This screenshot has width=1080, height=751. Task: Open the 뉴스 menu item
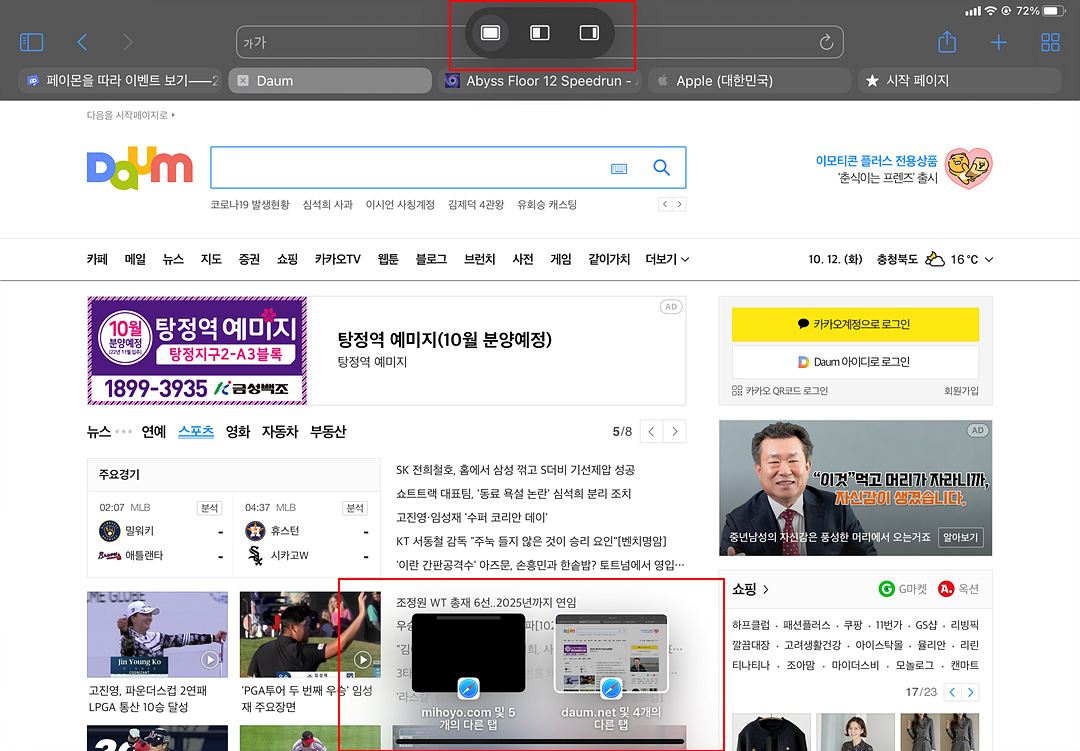pos(173,259)
